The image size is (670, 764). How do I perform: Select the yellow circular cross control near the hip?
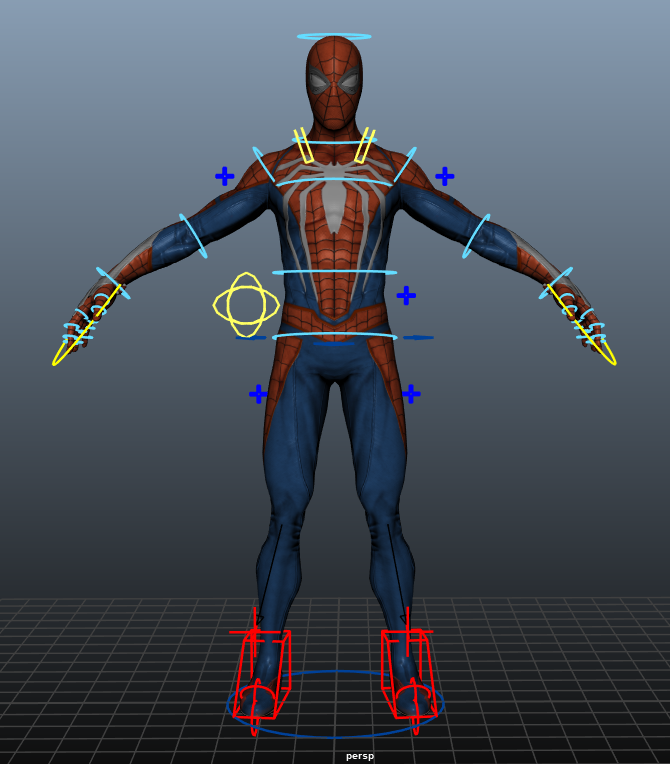pyautogui.click(x=246, y=305)
